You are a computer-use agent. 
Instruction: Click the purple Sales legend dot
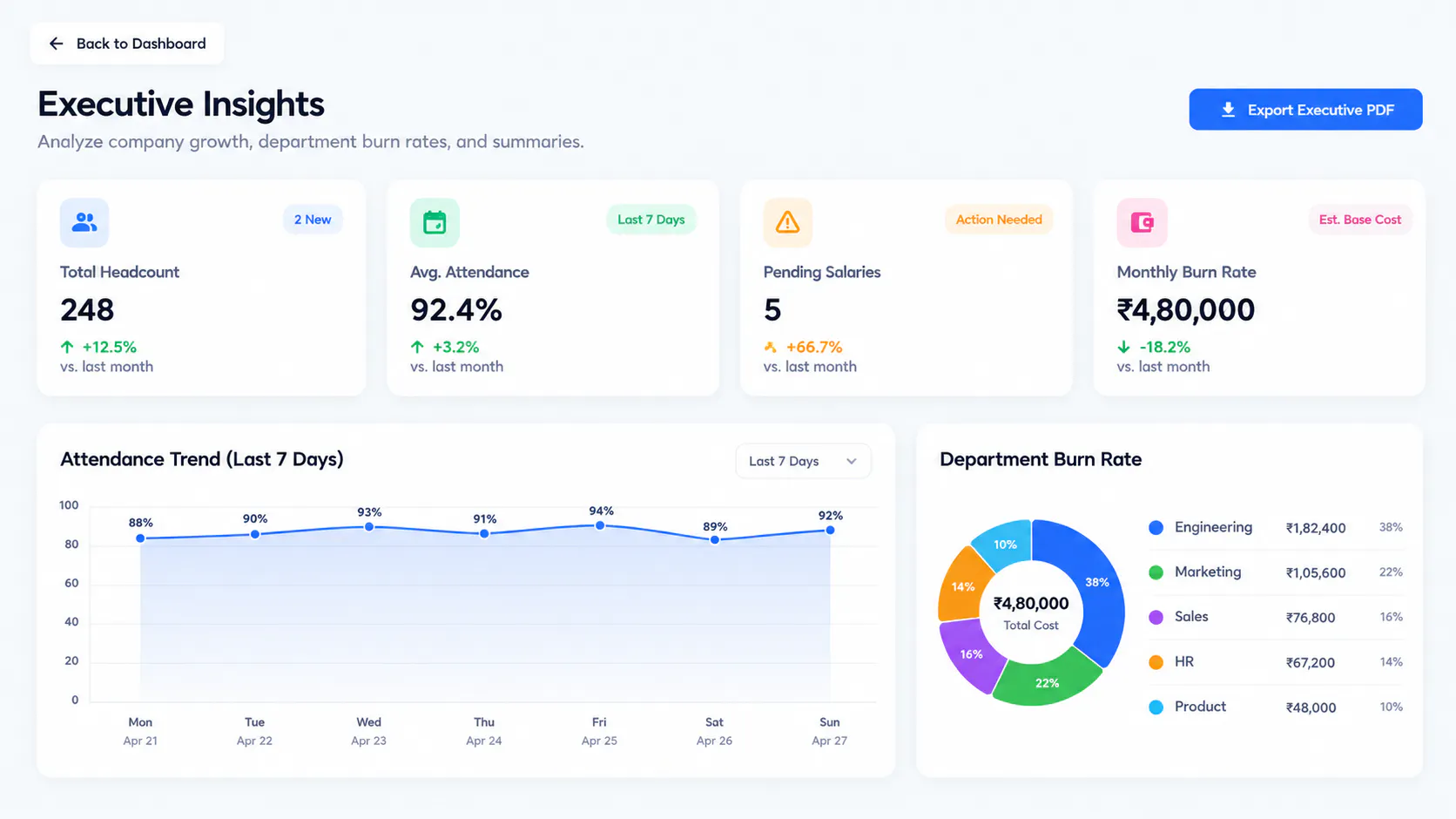(1156, 618)
